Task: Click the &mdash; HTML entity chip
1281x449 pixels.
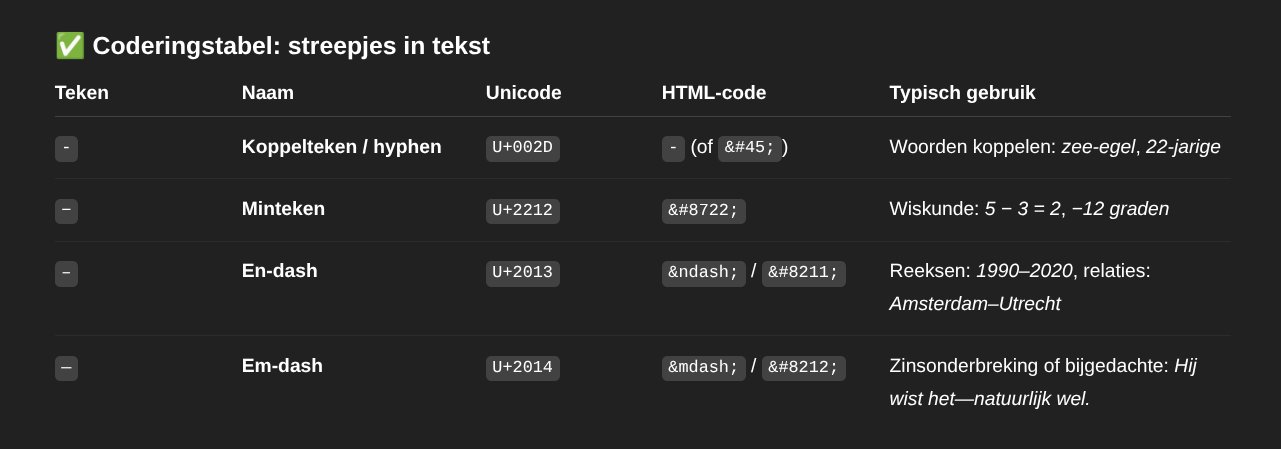Action: [x=704, y=368]
